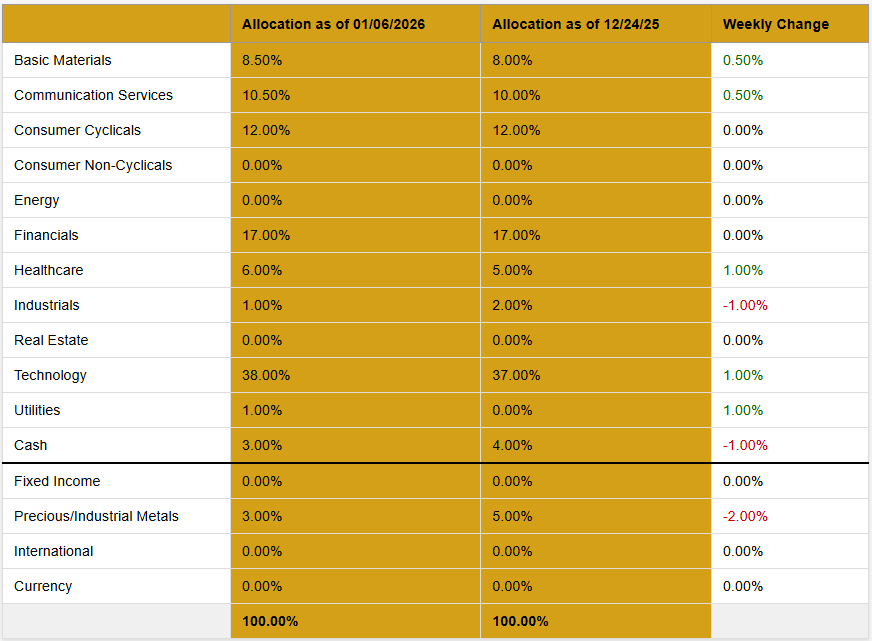The image size is (872, 641).
Task: Click Basic Materials 8.50% allocation cell
Action: [355, 60]
